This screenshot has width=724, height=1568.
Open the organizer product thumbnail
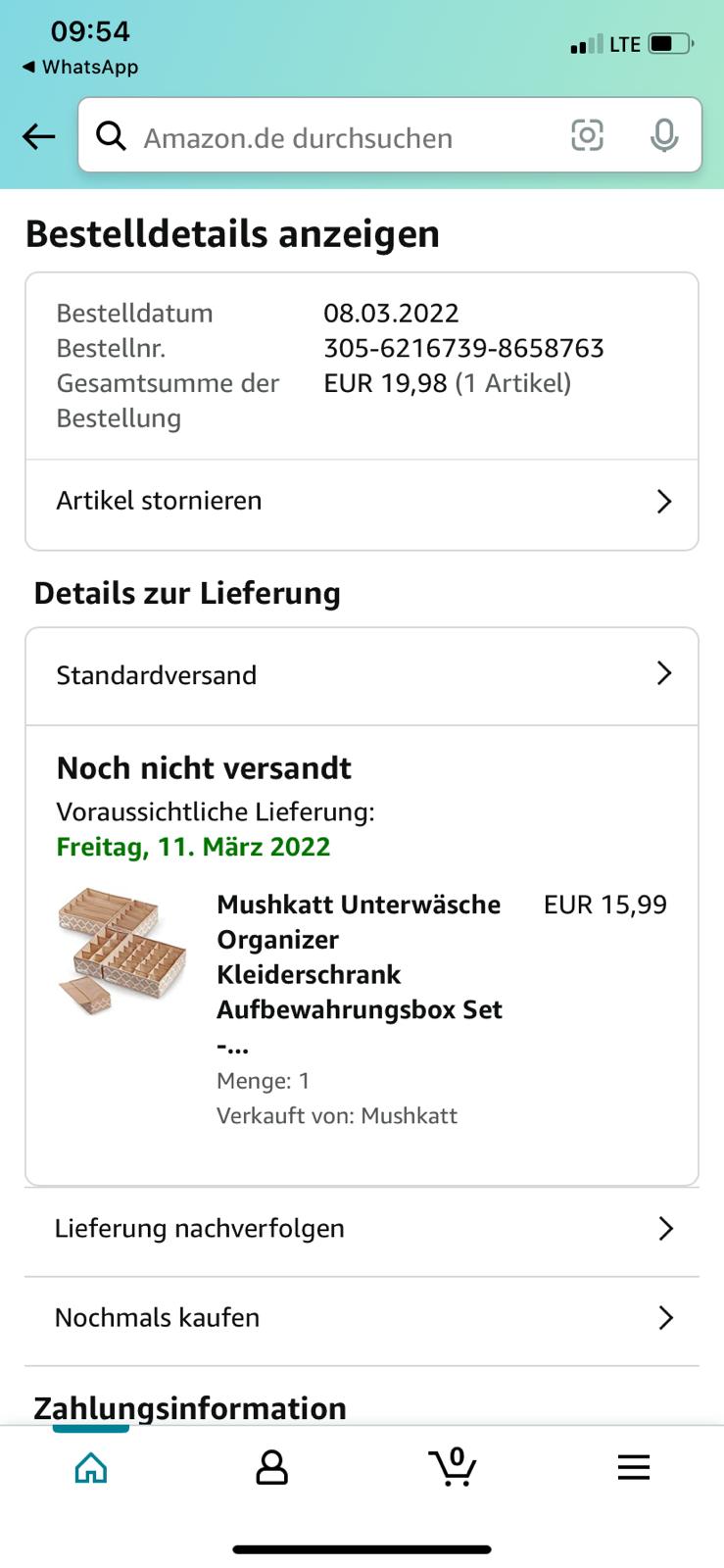pos(121,950)
